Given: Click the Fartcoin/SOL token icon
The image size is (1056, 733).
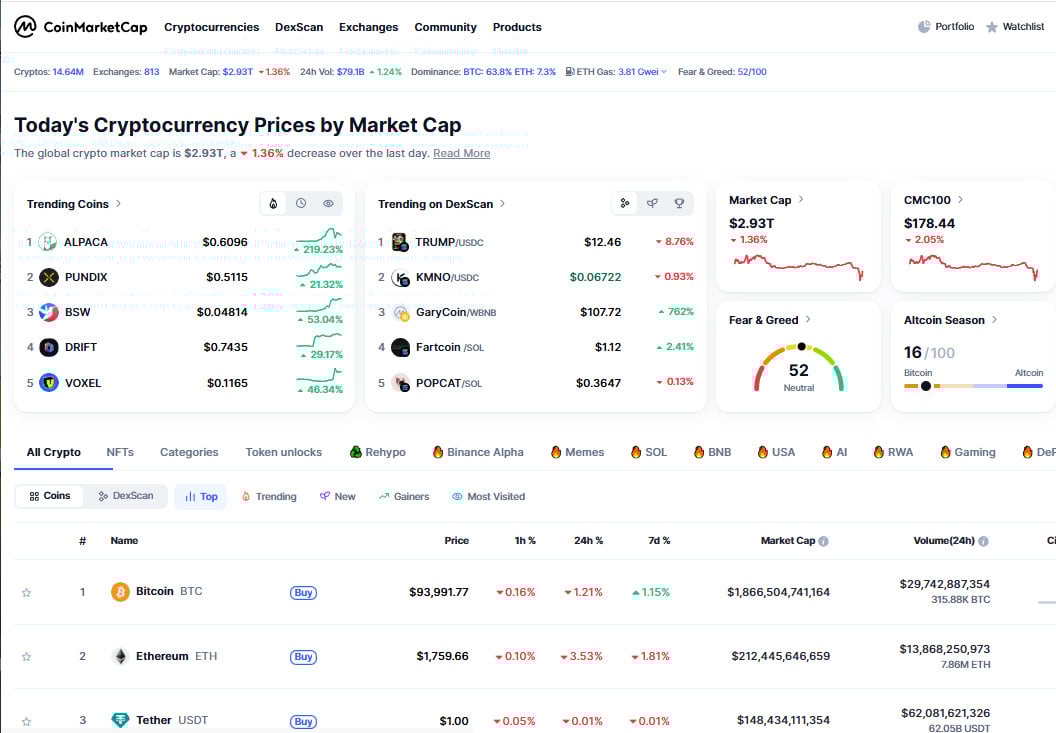Looking at the screenshot, I should [400, 347].
